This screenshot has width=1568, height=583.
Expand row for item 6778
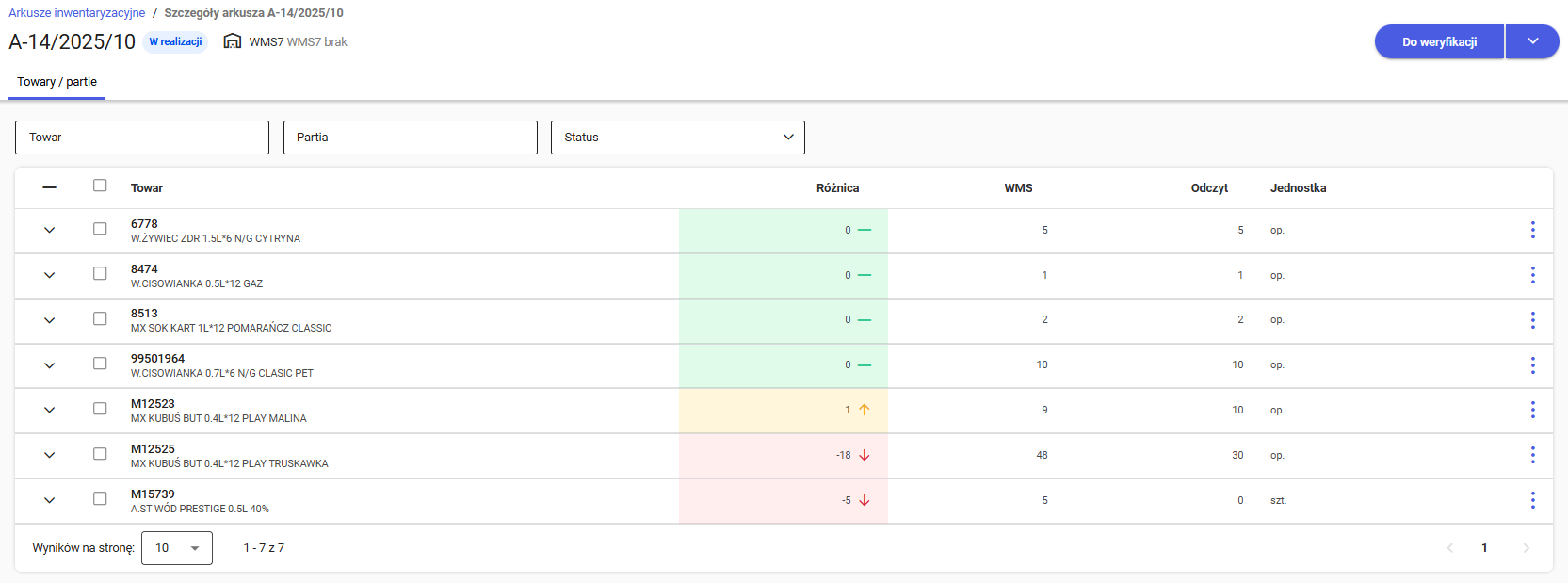50,230
